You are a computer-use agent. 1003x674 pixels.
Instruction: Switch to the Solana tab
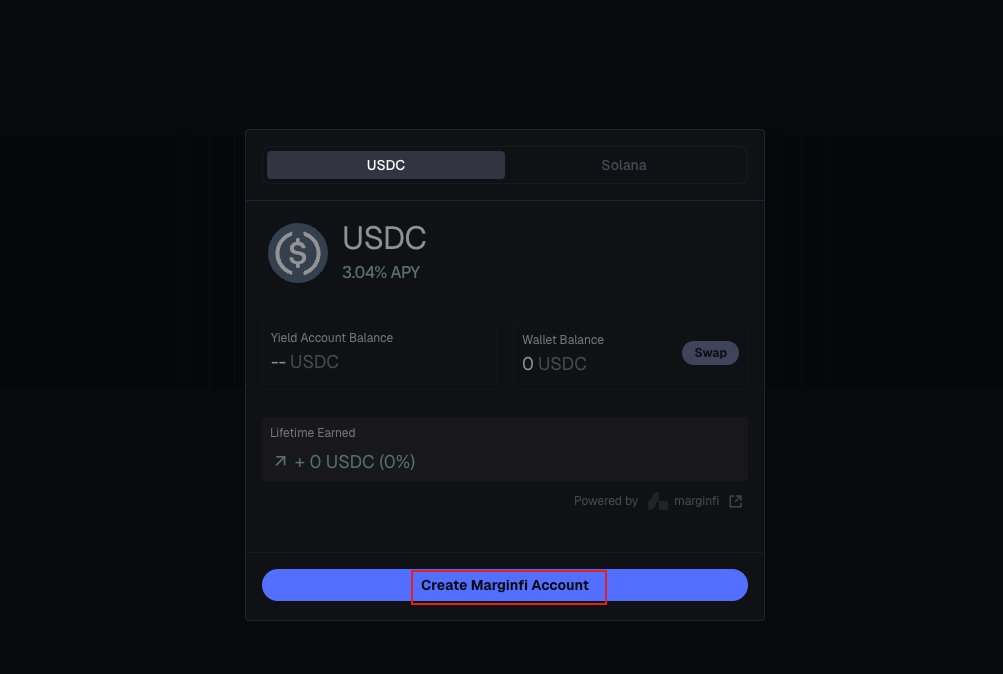624,165
